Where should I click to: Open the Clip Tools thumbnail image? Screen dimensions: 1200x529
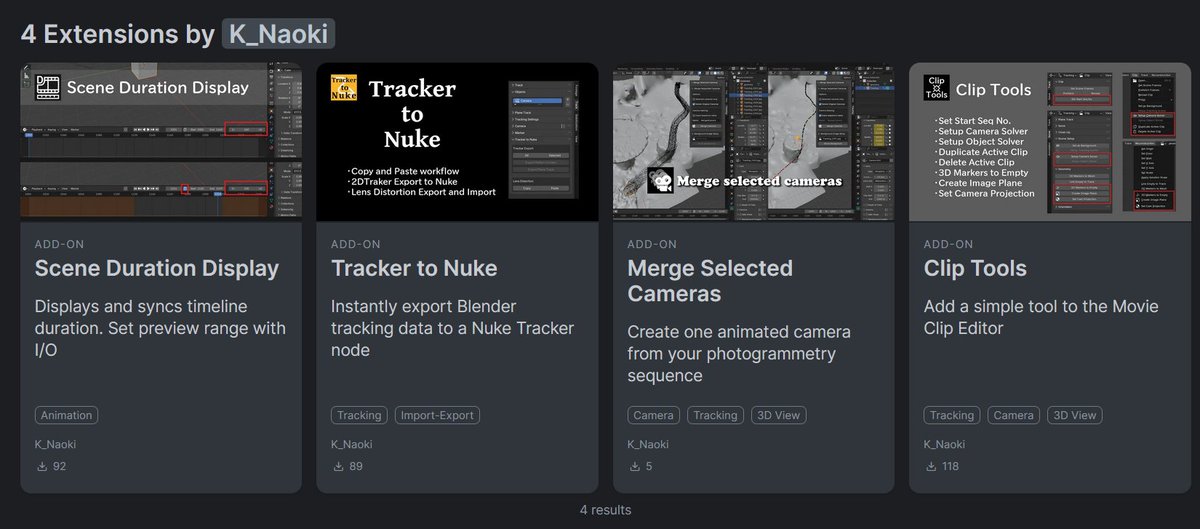click(x=1049, y=141)
